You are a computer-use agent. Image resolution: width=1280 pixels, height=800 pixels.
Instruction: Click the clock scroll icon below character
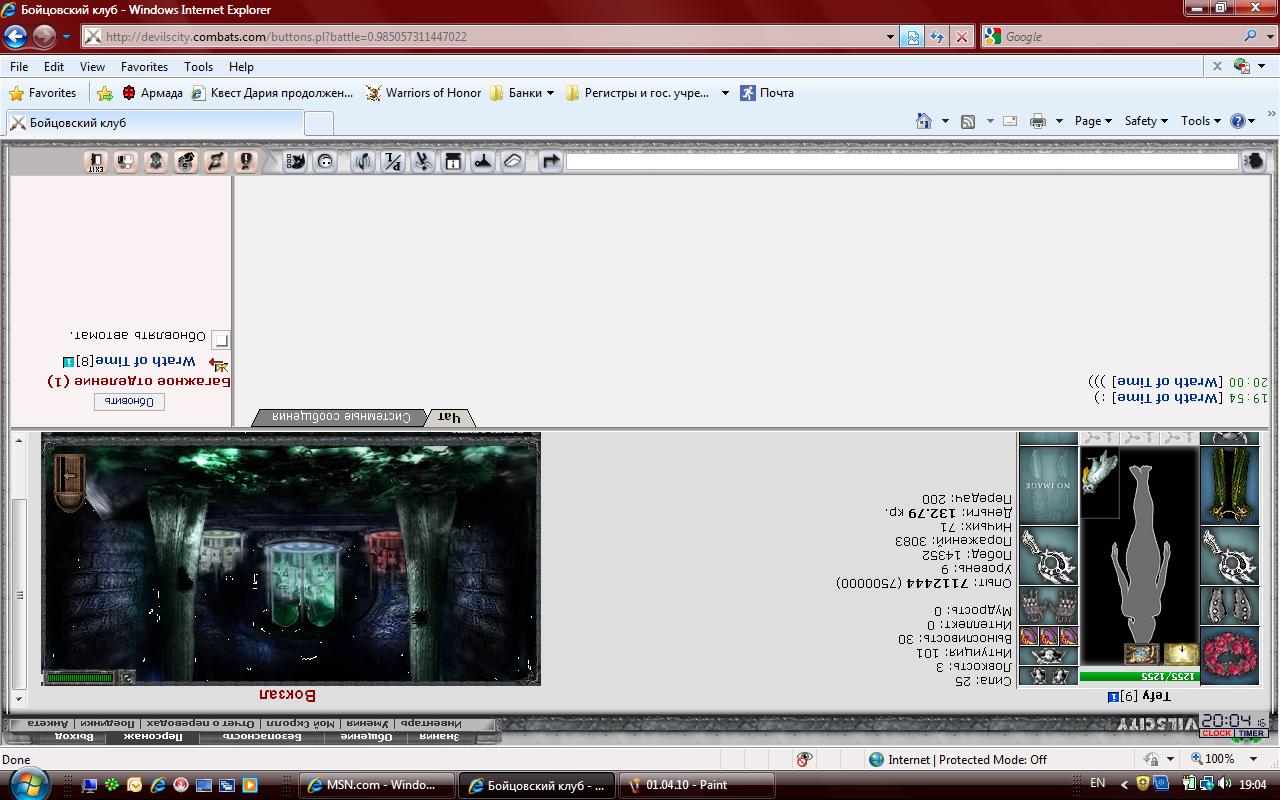tap(1142, 654)
